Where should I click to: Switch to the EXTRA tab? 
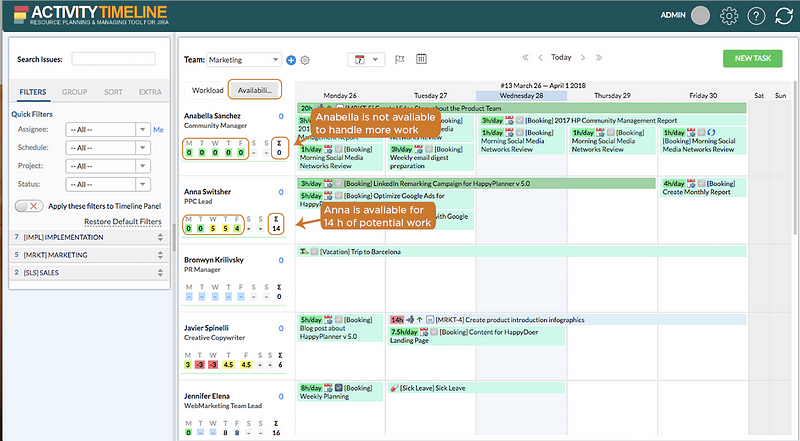pos(150,92)
